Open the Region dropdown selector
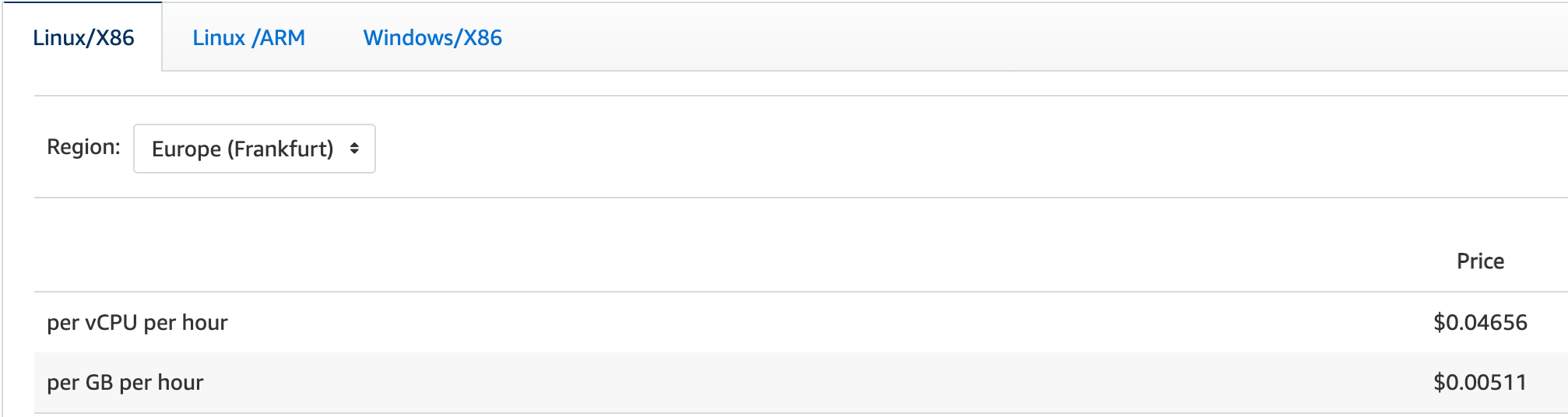The height and width of the screenshot is (417, 1568). click(254, 149)
